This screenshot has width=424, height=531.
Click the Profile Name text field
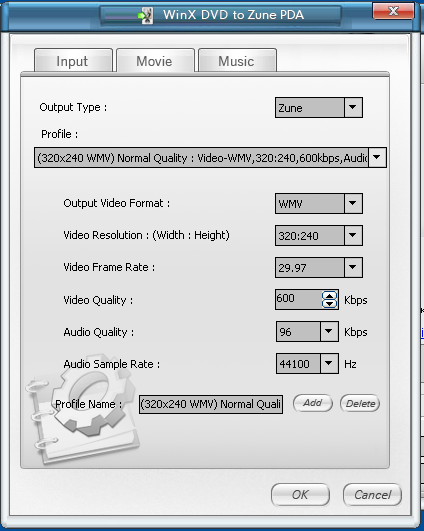[x=211, y=404]
